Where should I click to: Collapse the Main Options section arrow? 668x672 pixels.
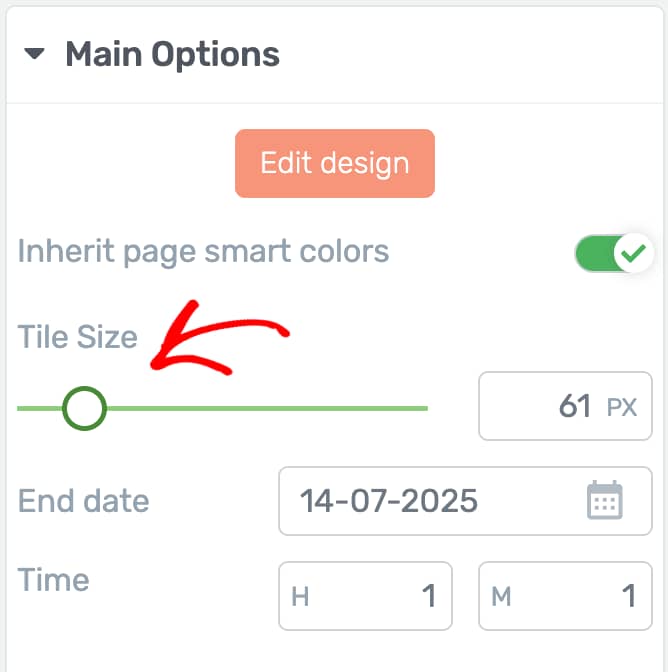(34, 54)
